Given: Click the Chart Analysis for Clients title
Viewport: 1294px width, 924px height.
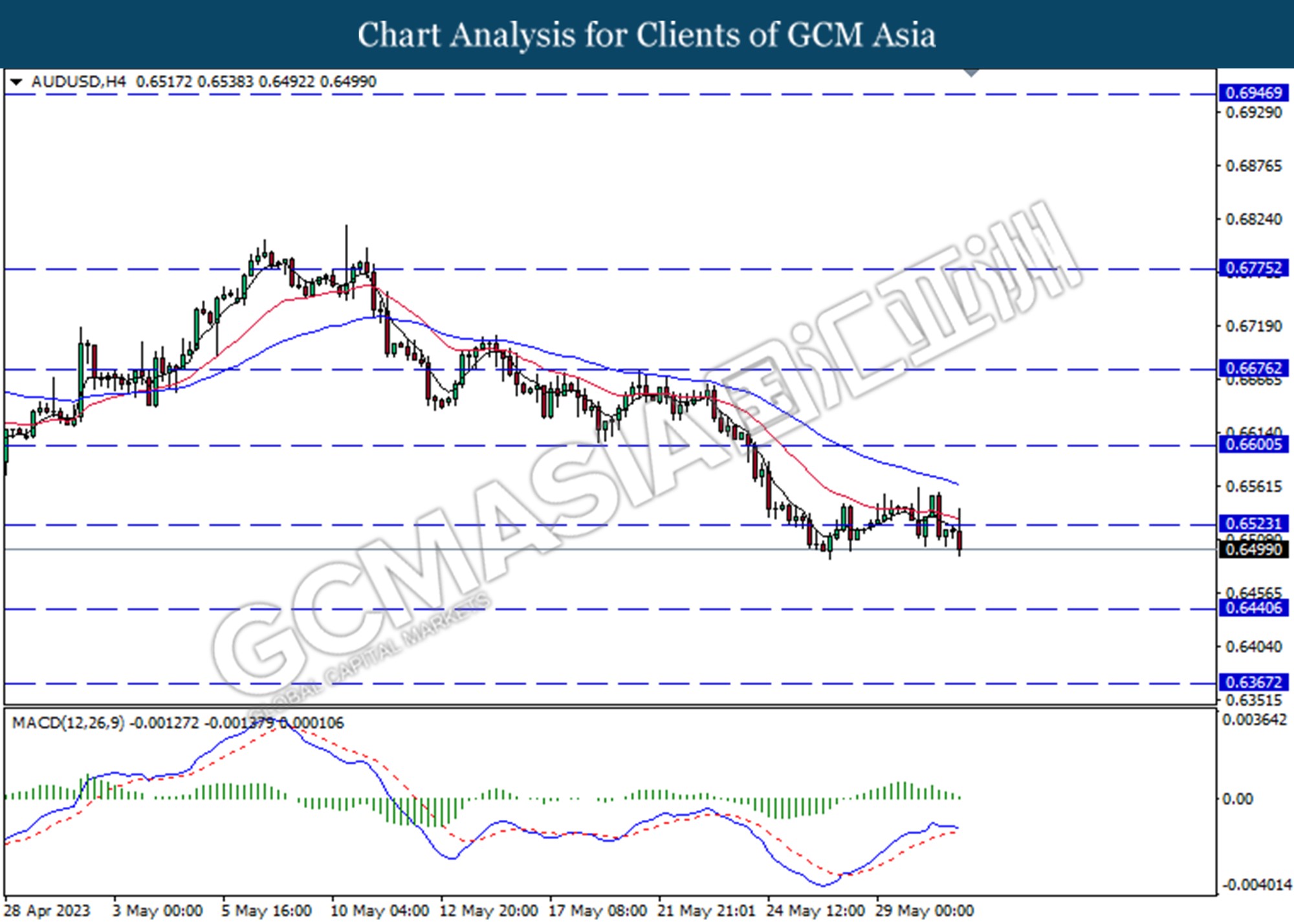Looking at the screenshot, I should click(x=646, y=34).
